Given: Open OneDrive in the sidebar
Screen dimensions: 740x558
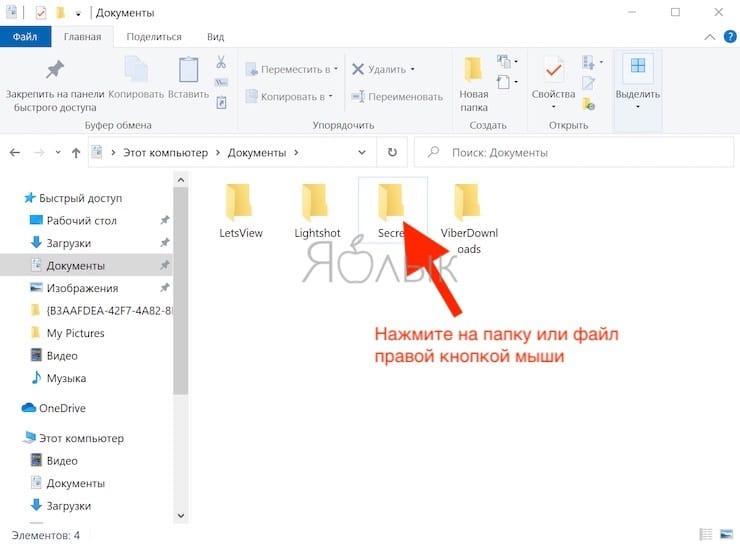Looking at the screenshot, I should point(62,408).
